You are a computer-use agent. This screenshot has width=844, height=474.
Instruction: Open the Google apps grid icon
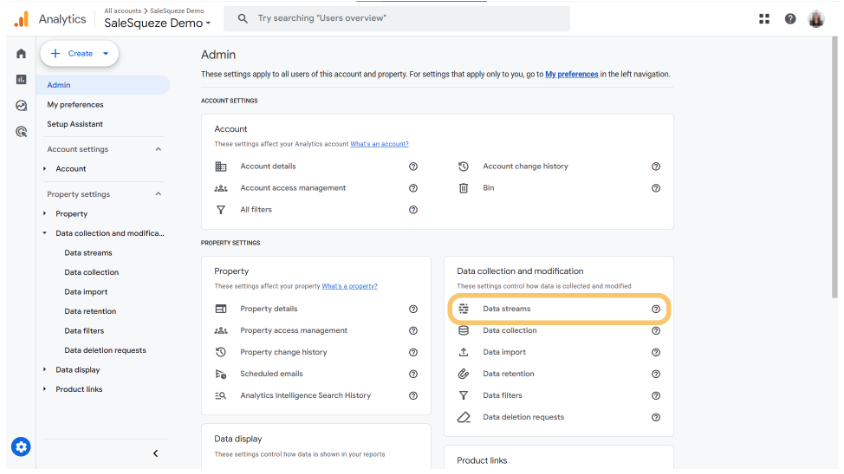764,19
